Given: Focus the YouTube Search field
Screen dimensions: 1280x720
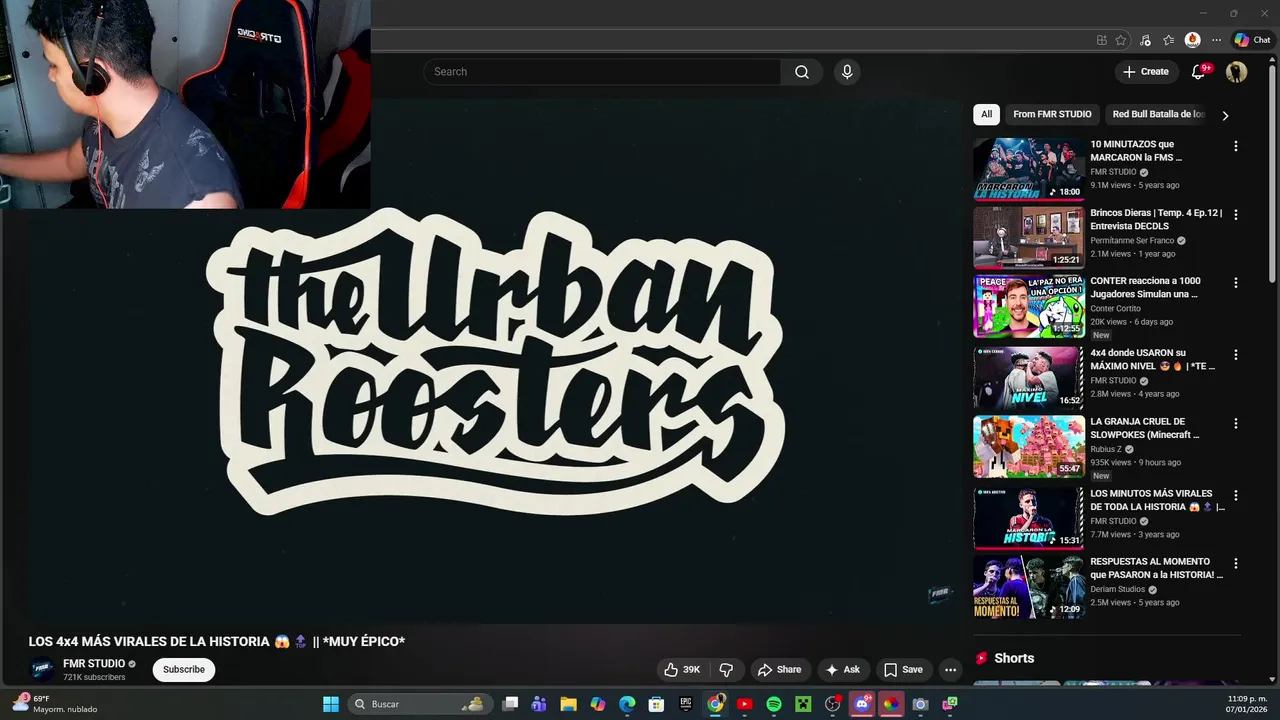Looking at the screenshot, I should coord(601,72).
